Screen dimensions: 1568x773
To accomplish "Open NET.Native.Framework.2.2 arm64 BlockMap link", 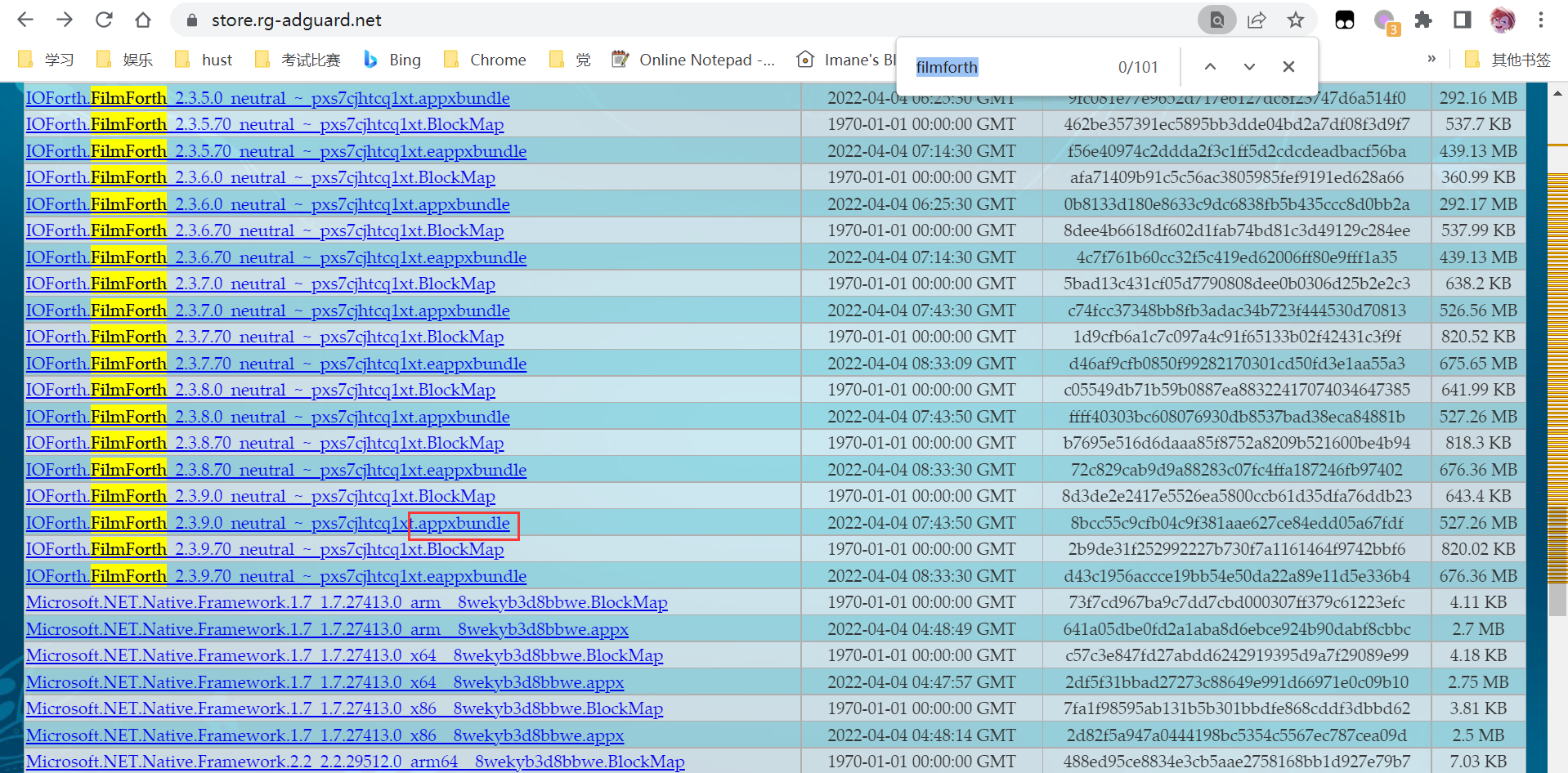I will 356,762.
